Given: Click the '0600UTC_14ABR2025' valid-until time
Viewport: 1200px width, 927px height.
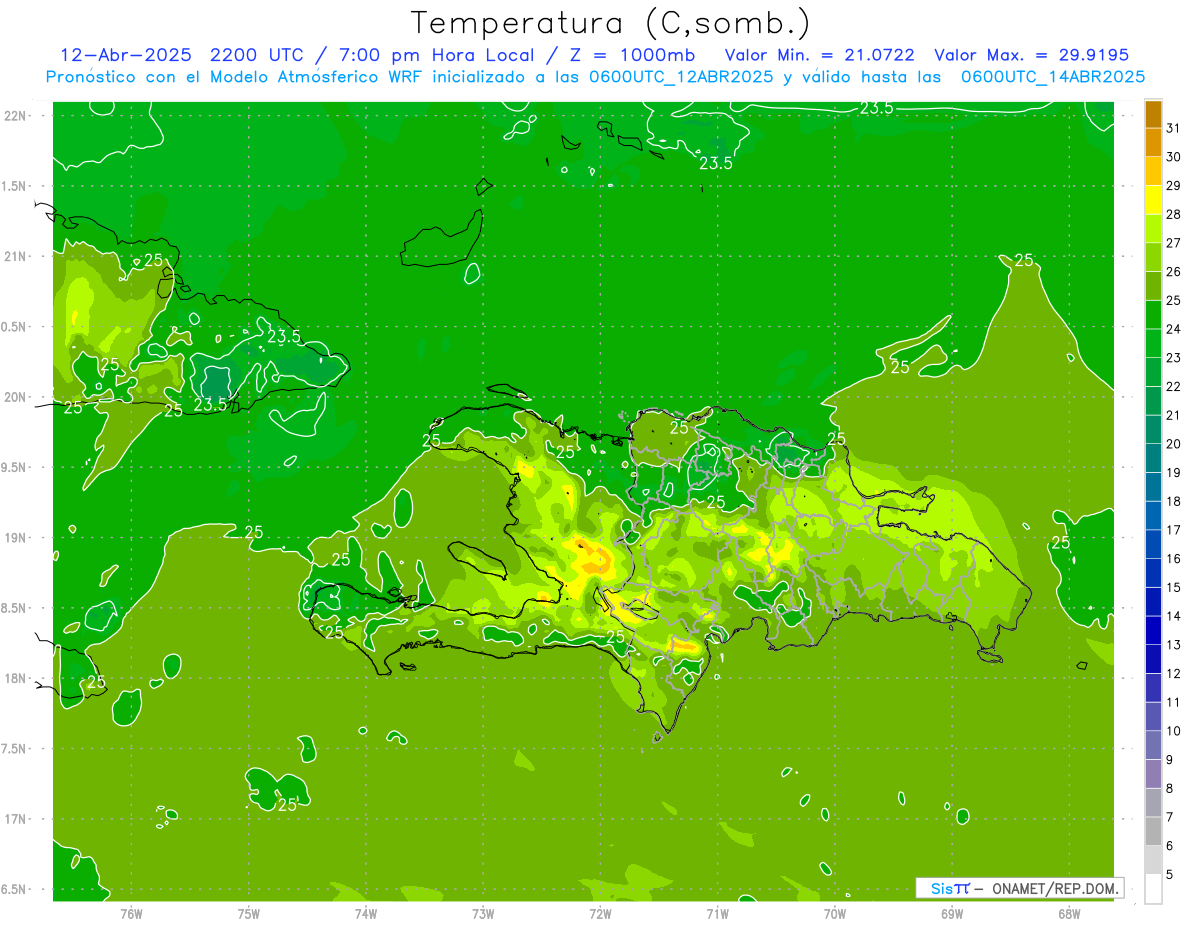Looking at the screenshot, I should pos(1052,76).
